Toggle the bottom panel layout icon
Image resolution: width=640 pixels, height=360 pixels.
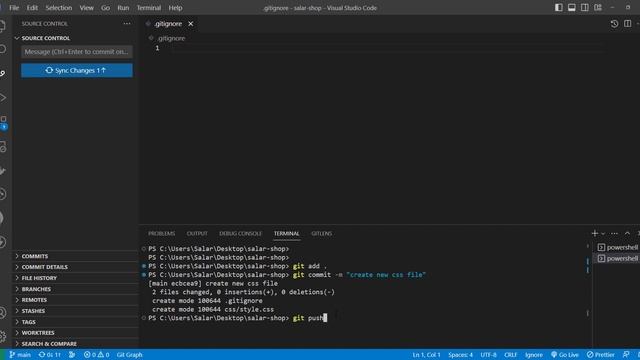pos(571,8)
